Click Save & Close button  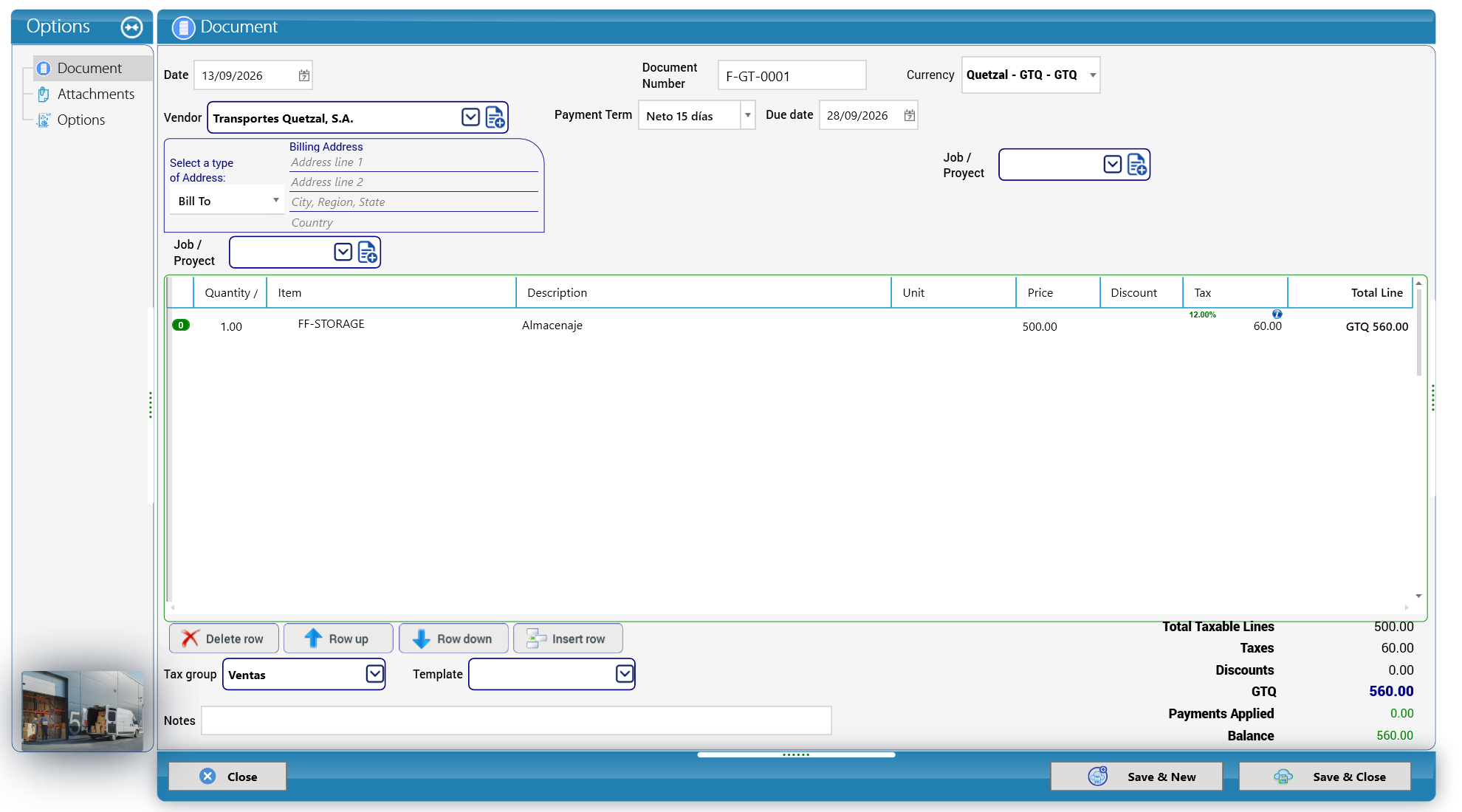click(x=1325, y=777)
